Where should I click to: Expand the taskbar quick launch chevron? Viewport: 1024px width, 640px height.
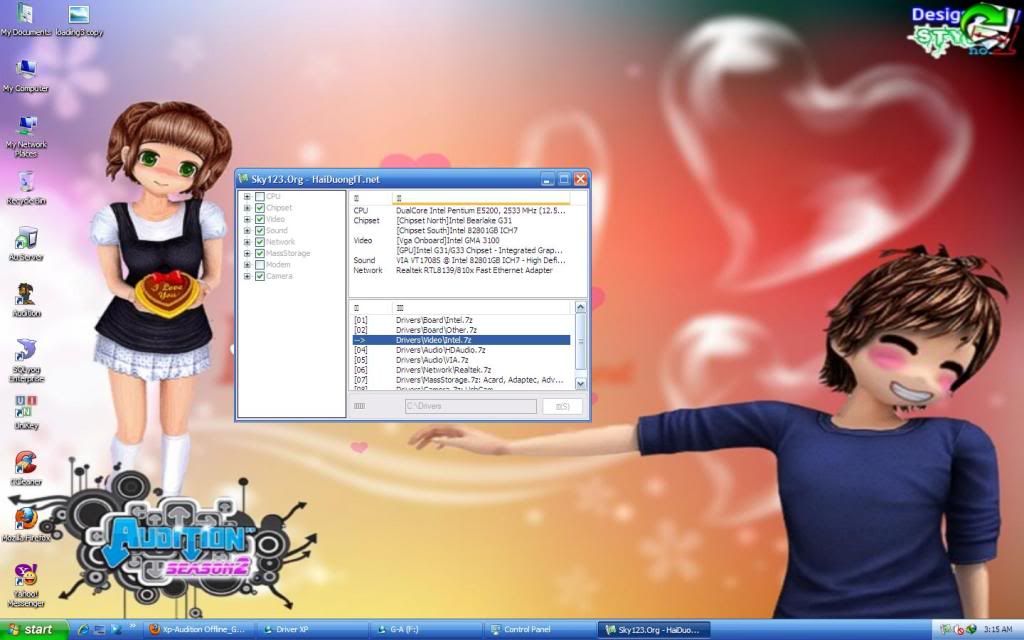point(133,627)
